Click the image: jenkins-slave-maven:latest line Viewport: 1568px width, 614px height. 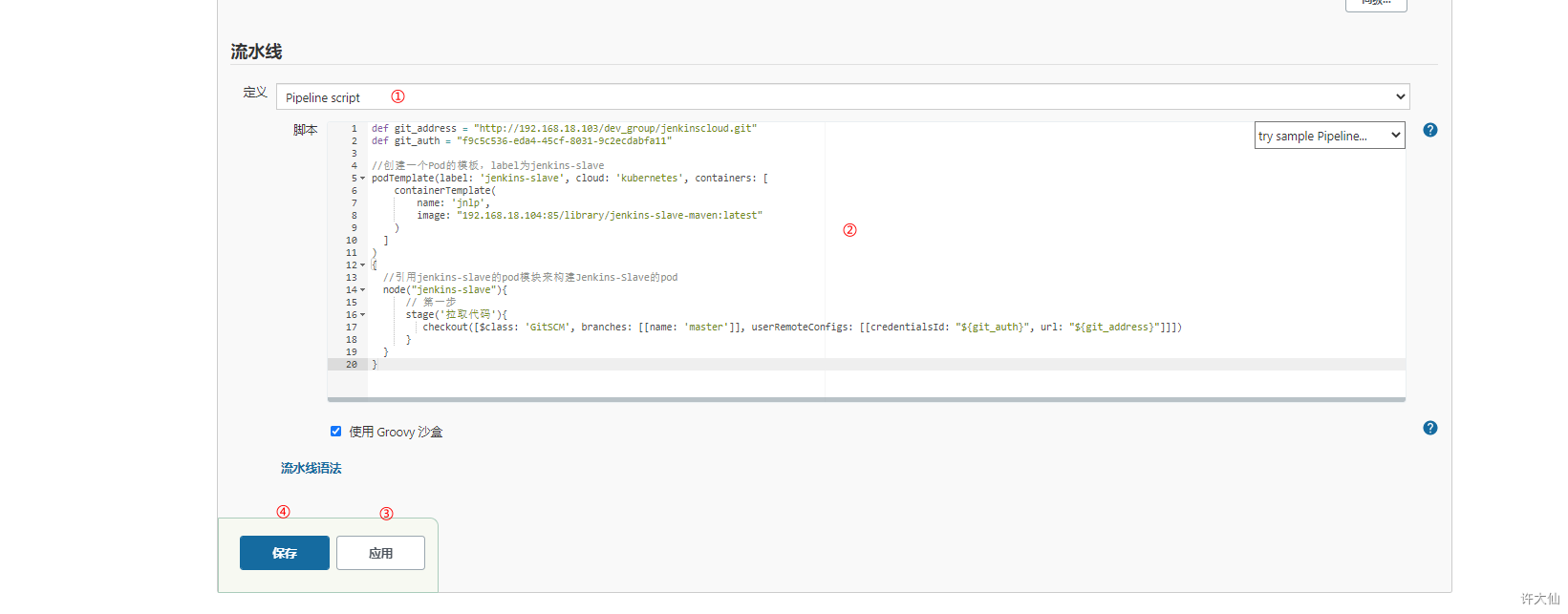click(x=590, y=215)
